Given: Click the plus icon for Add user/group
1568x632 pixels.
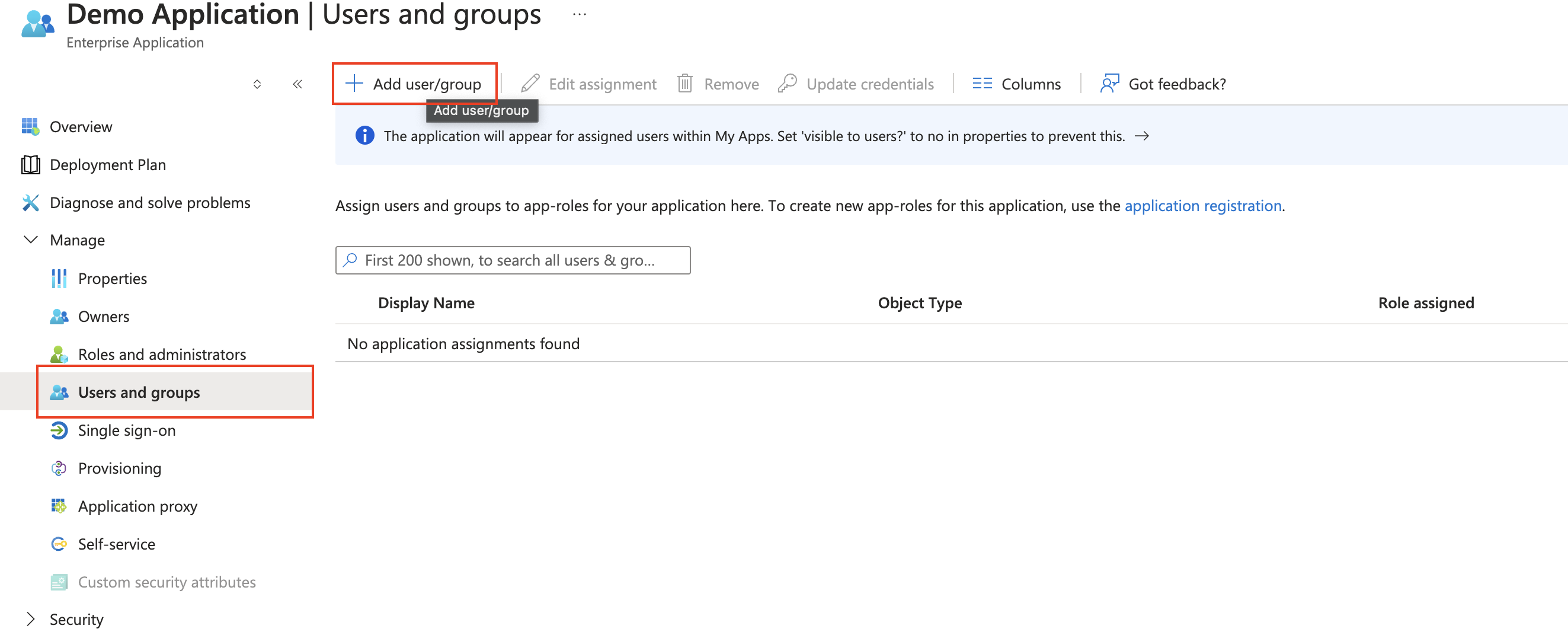Looking at the screenshot, I should click(354, 84).
